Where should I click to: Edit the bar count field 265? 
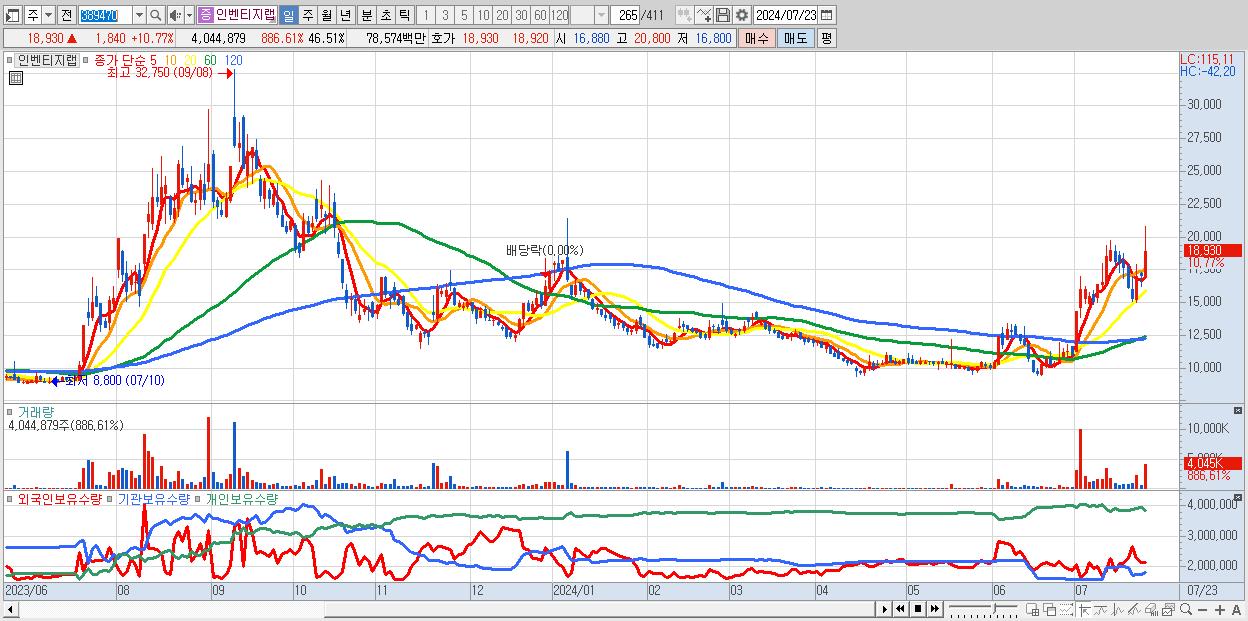coord(625,15)
